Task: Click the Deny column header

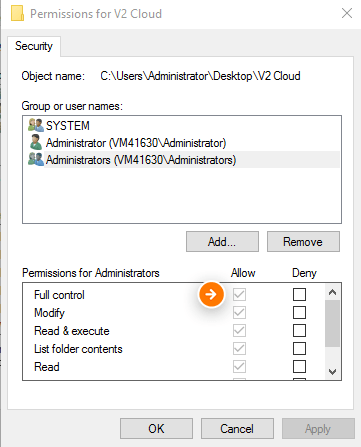Action: pos(304,273)
